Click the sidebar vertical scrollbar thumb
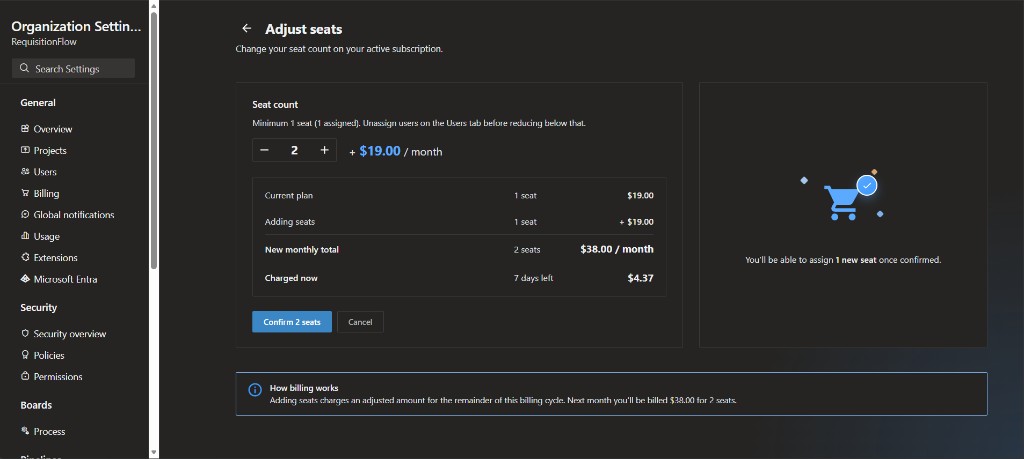The image size is (1024, 459). pos(153,139)
